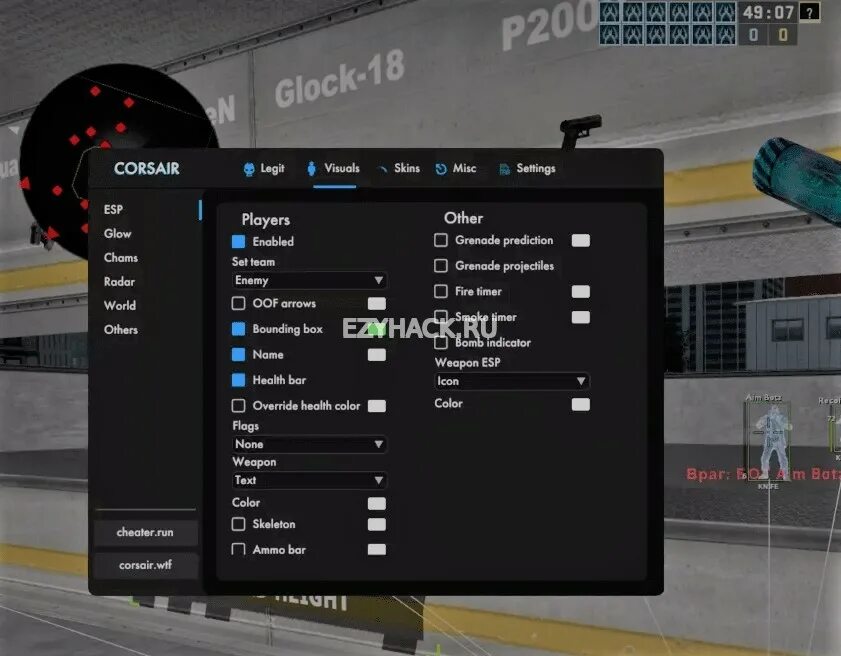Screen dimensions: 841x656
Task: Open the Skins tab
Action: 399,168
